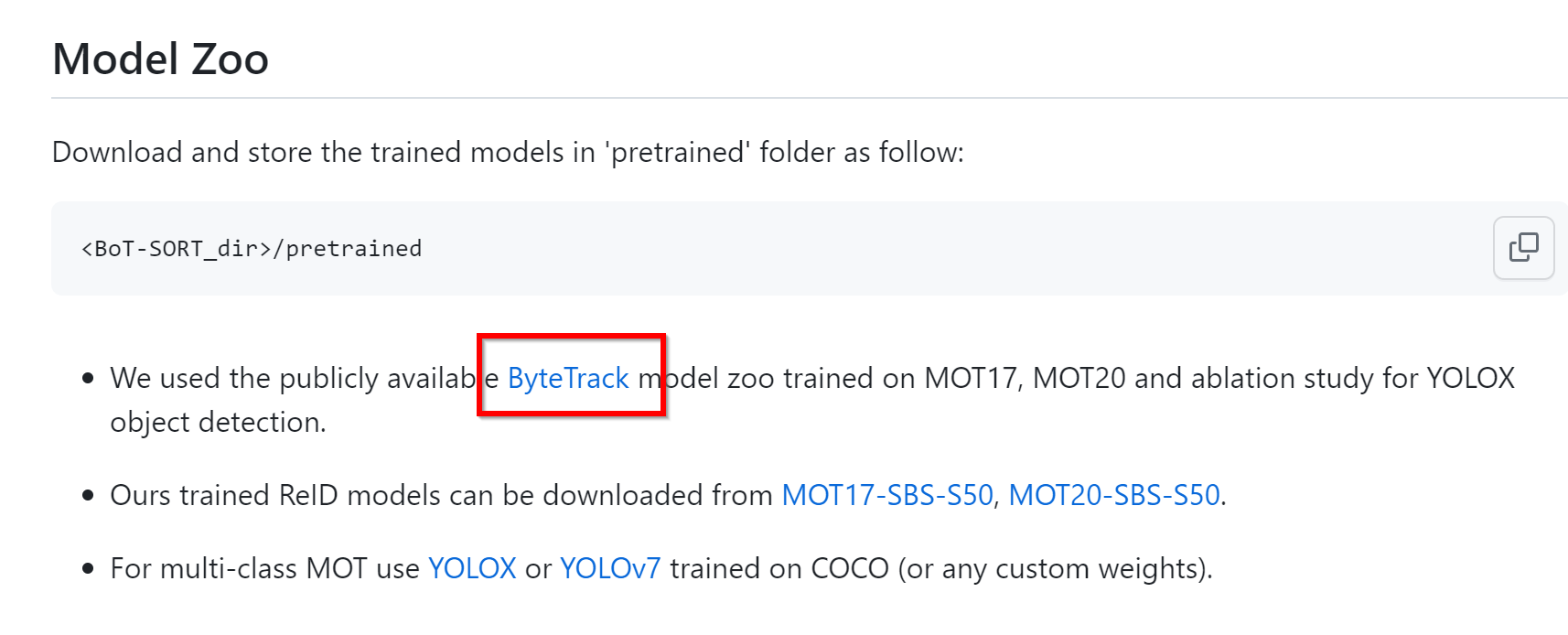Click the bullet before 'We used the publicly'
Screen dimensions: 1568x635
(x=88, y=378)
